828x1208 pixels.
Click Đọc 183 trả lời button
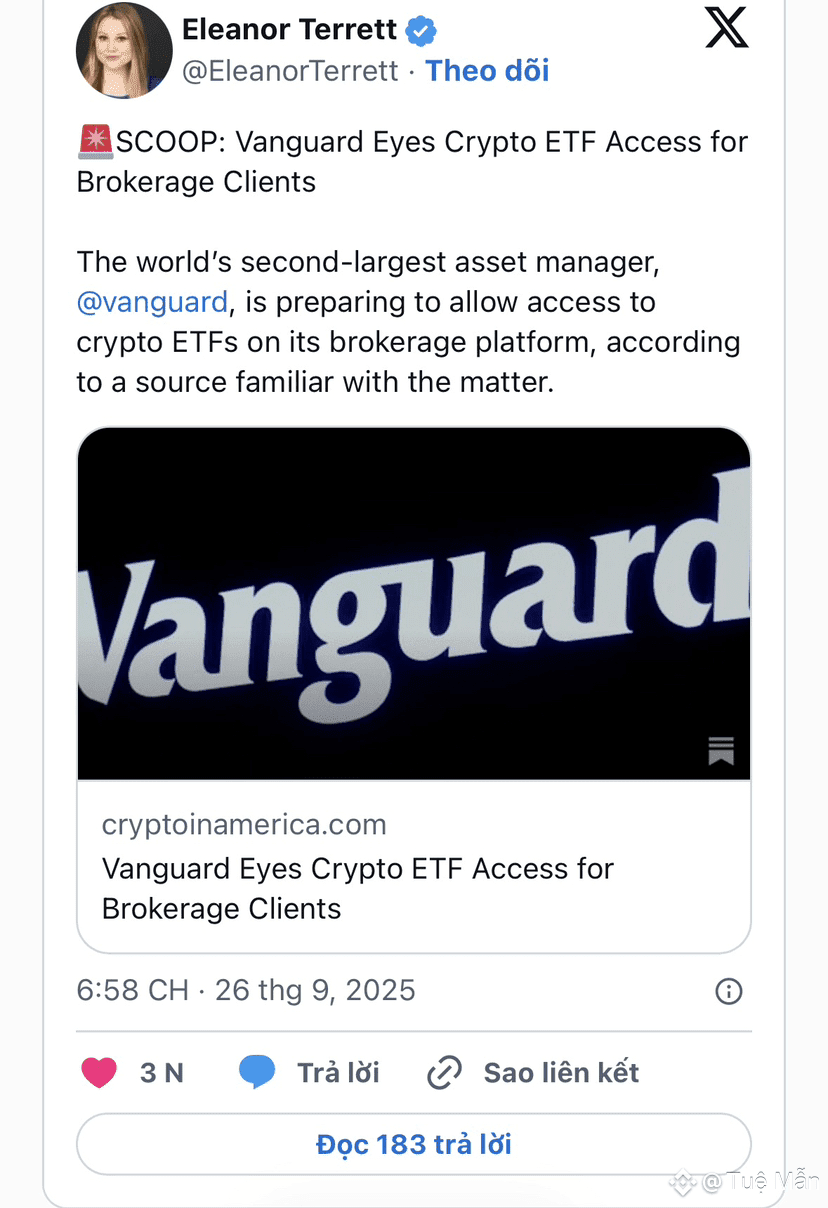[x=414, y=1144]
